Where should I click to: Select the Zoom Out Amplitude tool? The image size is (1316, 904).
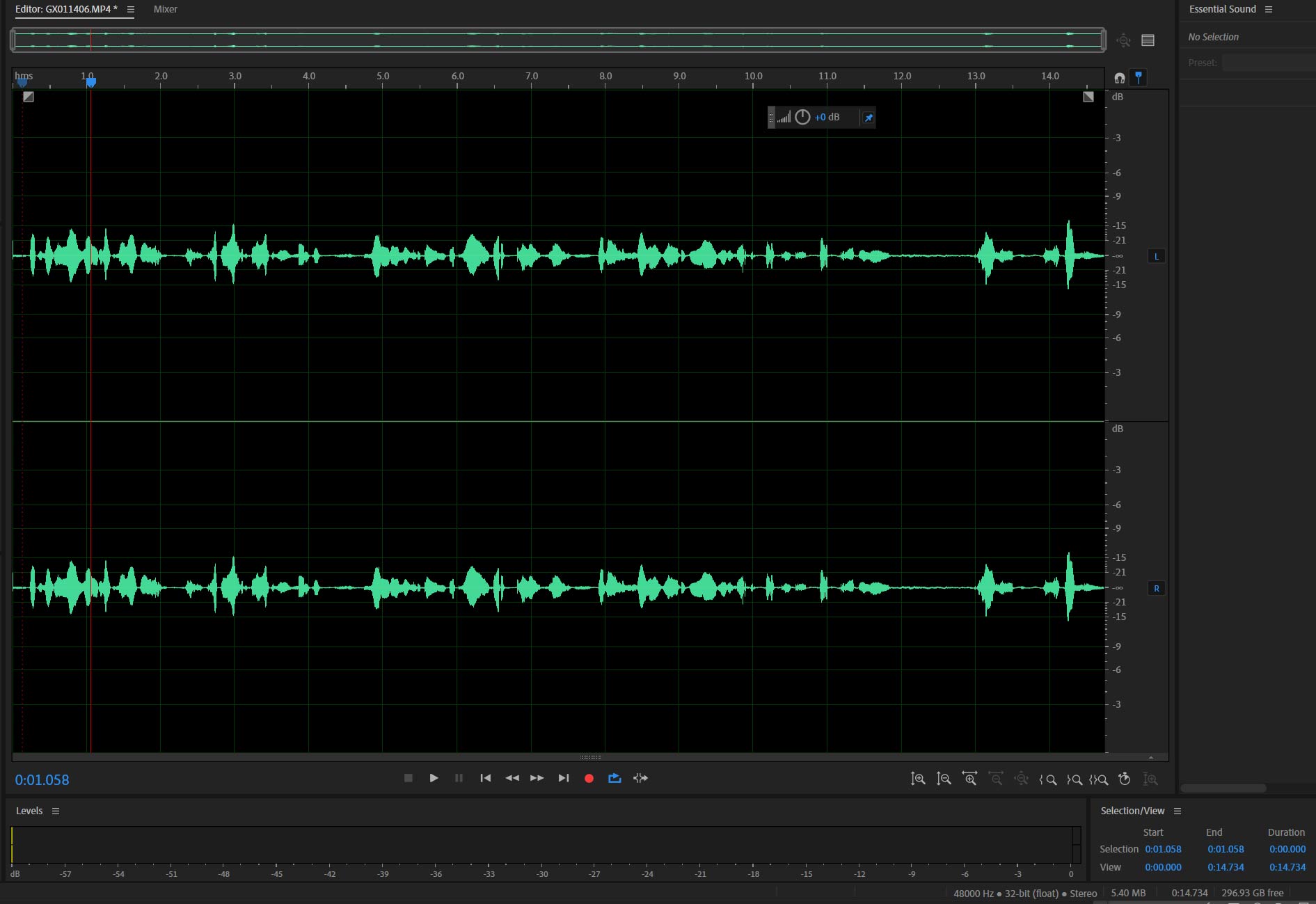pyautogui.click(x=944, y=779)
